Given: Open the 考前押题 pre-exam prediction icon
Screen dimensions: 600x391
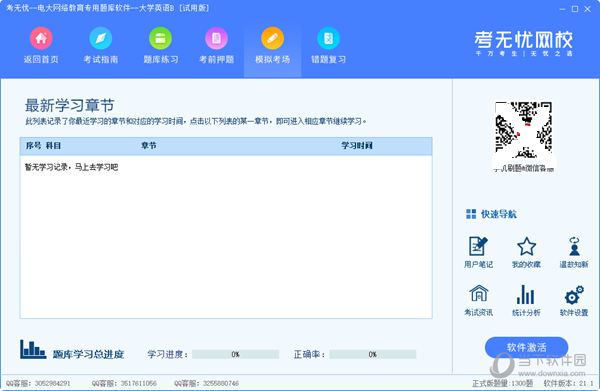Looking at the screenshot, I should [x=217, y=38].
